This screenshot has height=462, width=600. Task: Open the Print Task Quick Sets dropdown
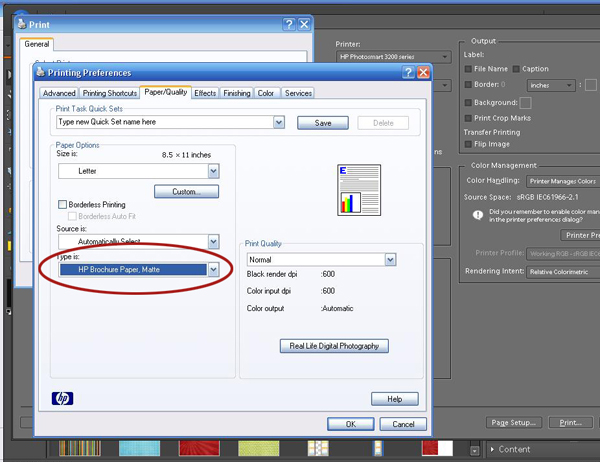pos(279,122)
